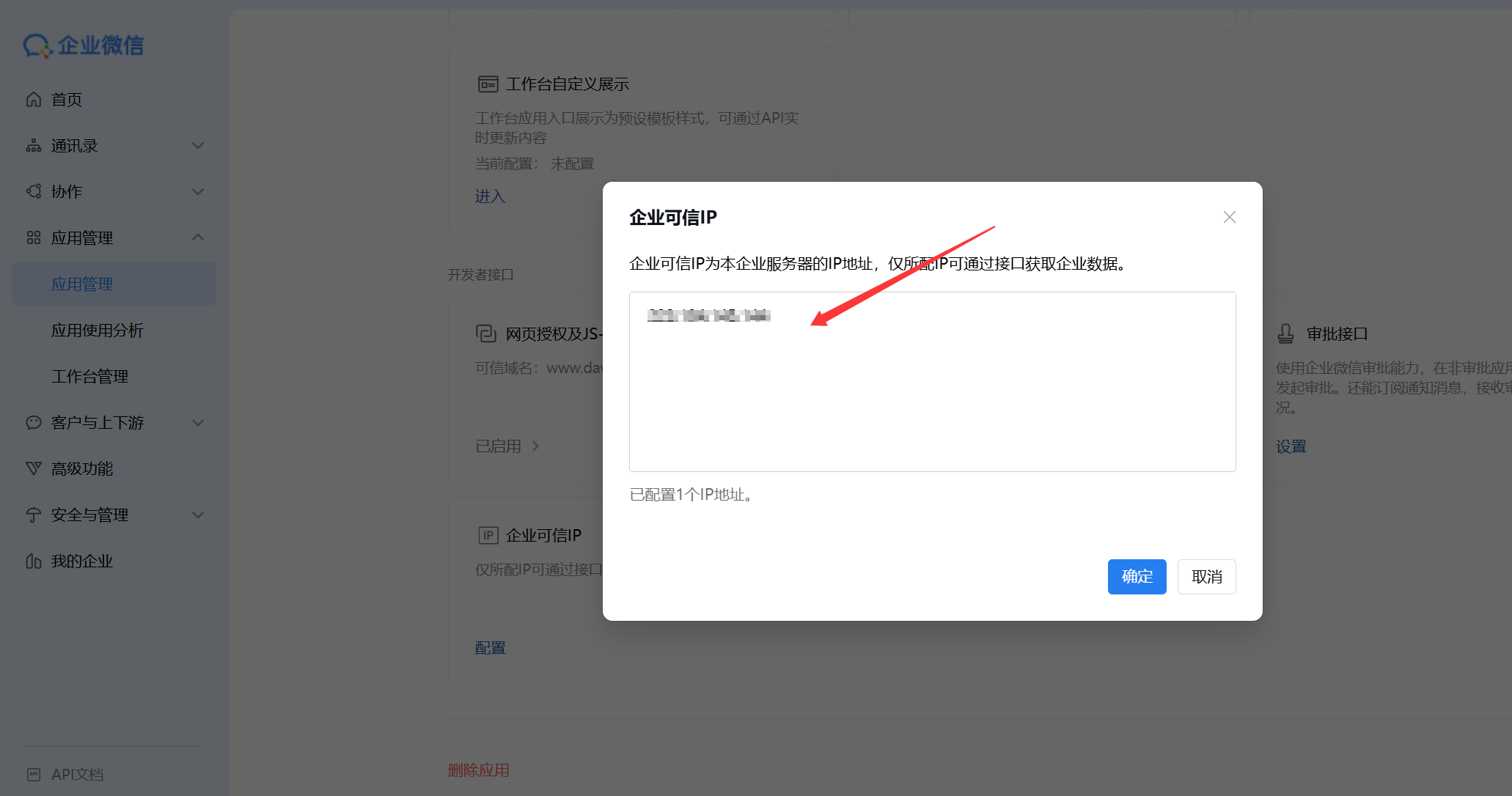
Task: Expand the 通讯录 menu chevron
Action: coord(197,146)
